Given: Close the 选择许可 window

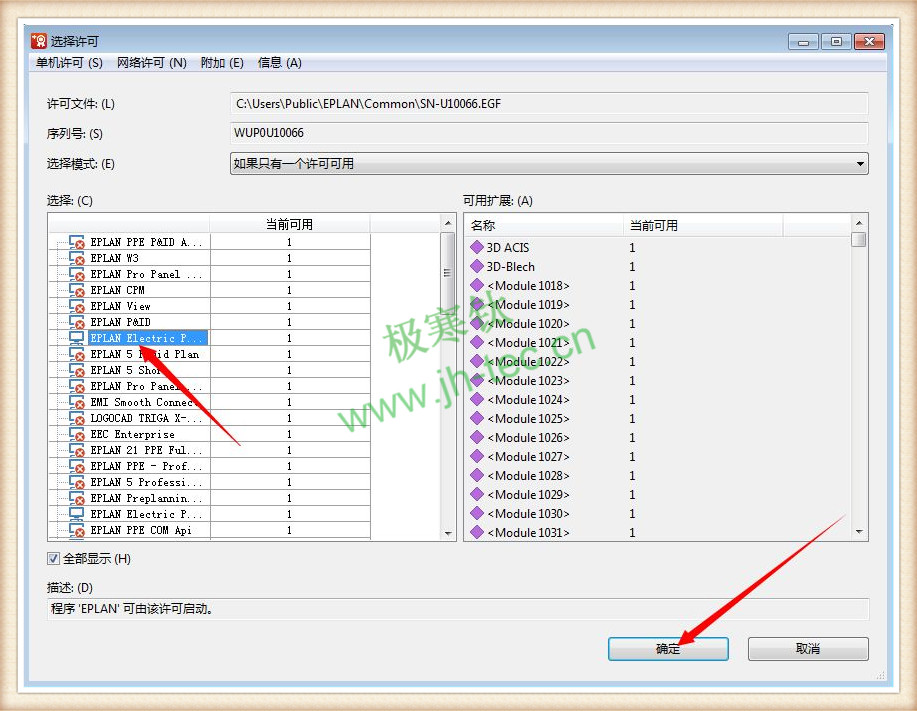Looking at the screenshot, I should click(869, 42).
